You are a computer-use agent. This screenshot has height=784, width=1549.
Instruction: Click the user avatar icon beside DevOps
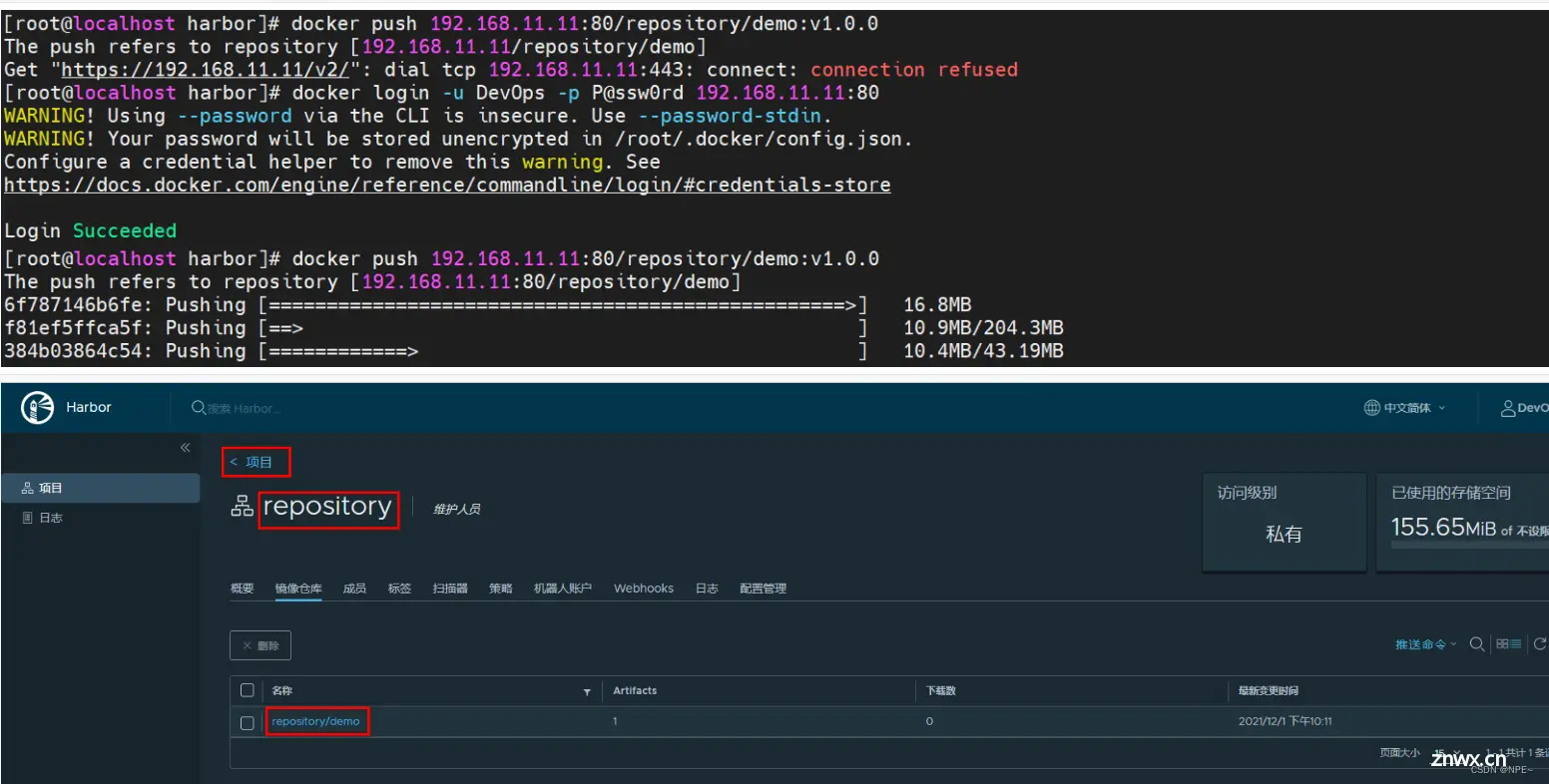point(1508,408)
